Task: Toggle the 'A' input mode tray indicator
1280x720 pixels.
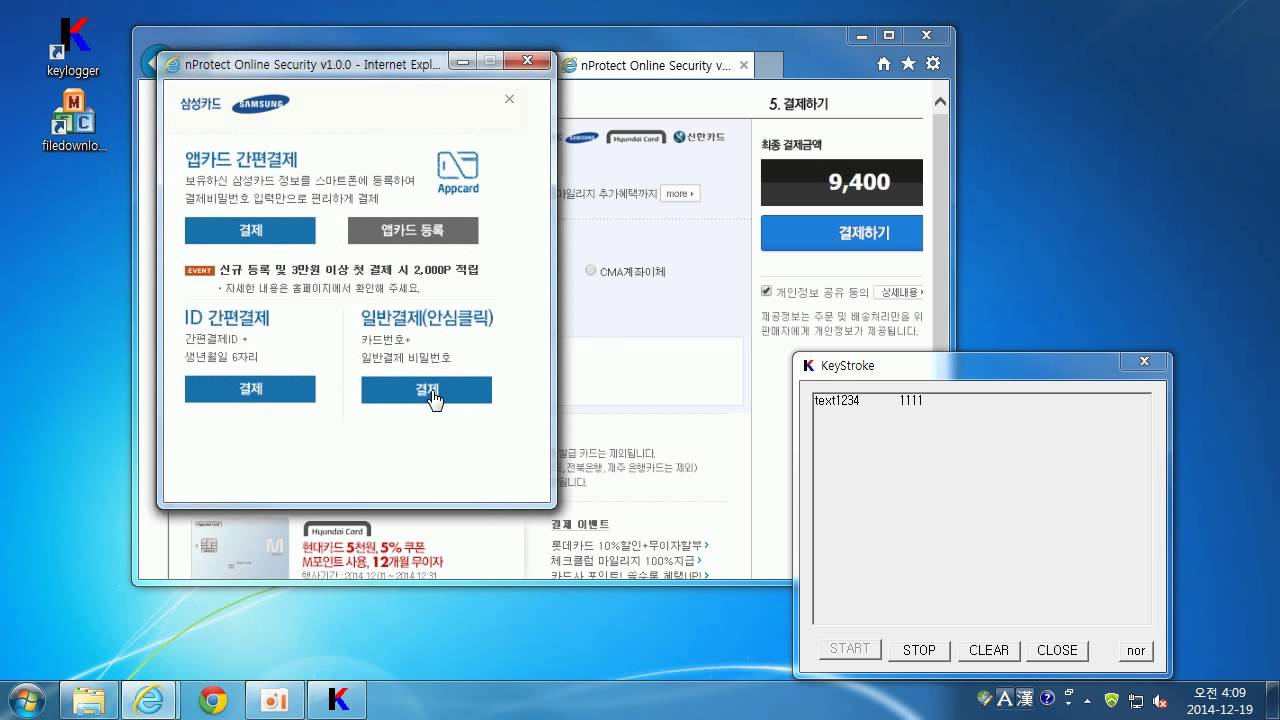Action: coord(1005,698)
